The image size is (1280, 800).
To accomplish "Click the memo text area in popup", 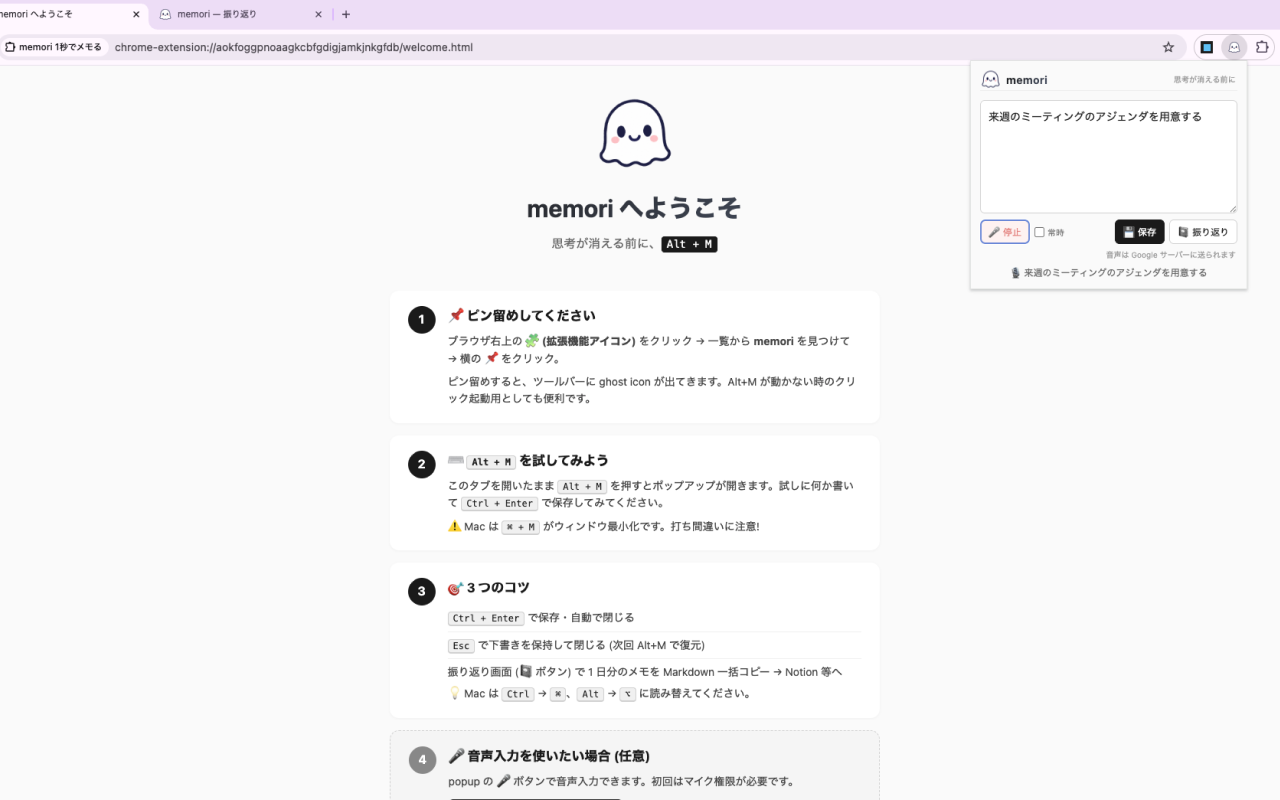I will coord(1108,156).
